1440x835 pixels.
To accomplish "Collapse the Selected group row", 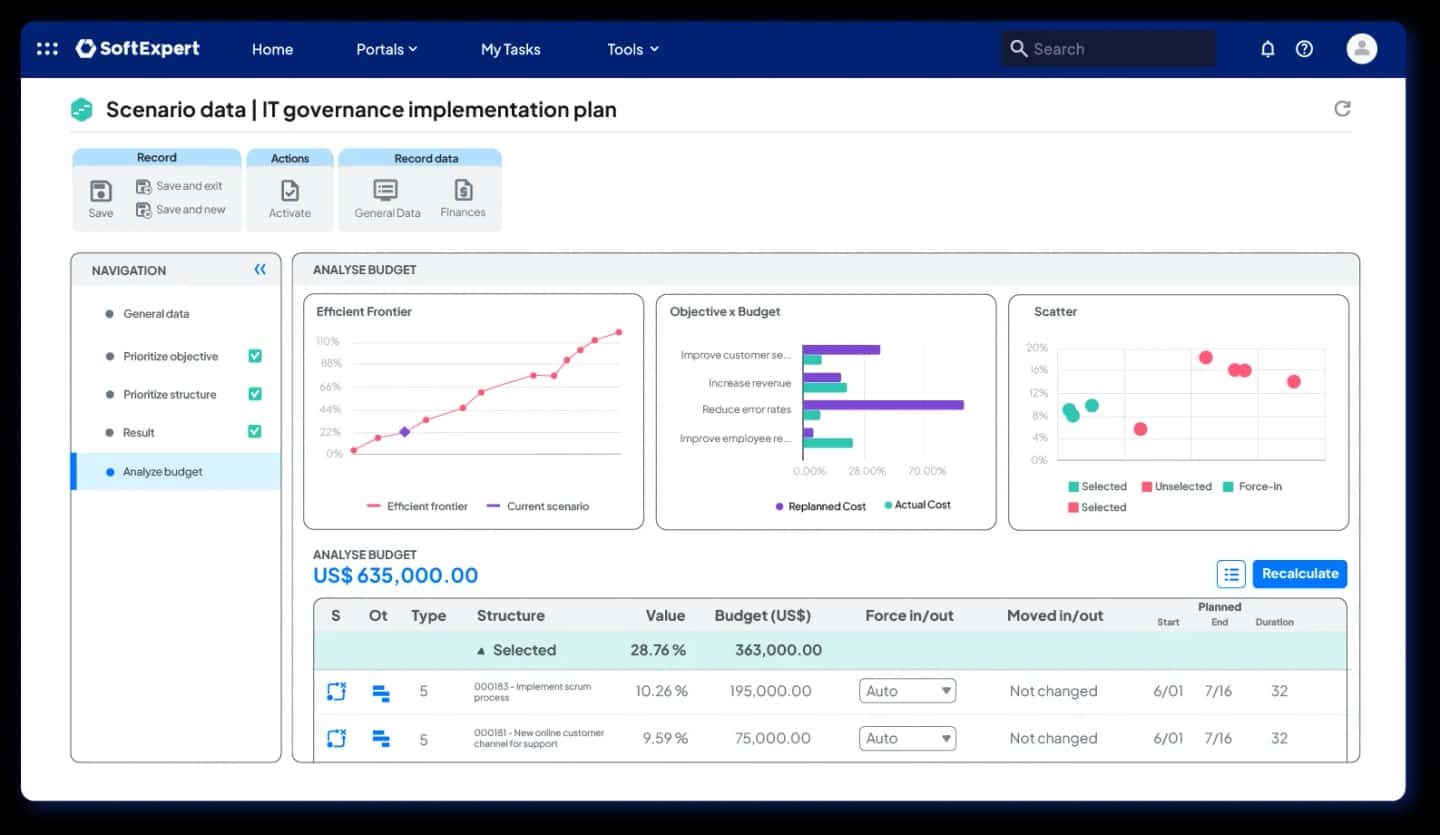I will point(481,650).
